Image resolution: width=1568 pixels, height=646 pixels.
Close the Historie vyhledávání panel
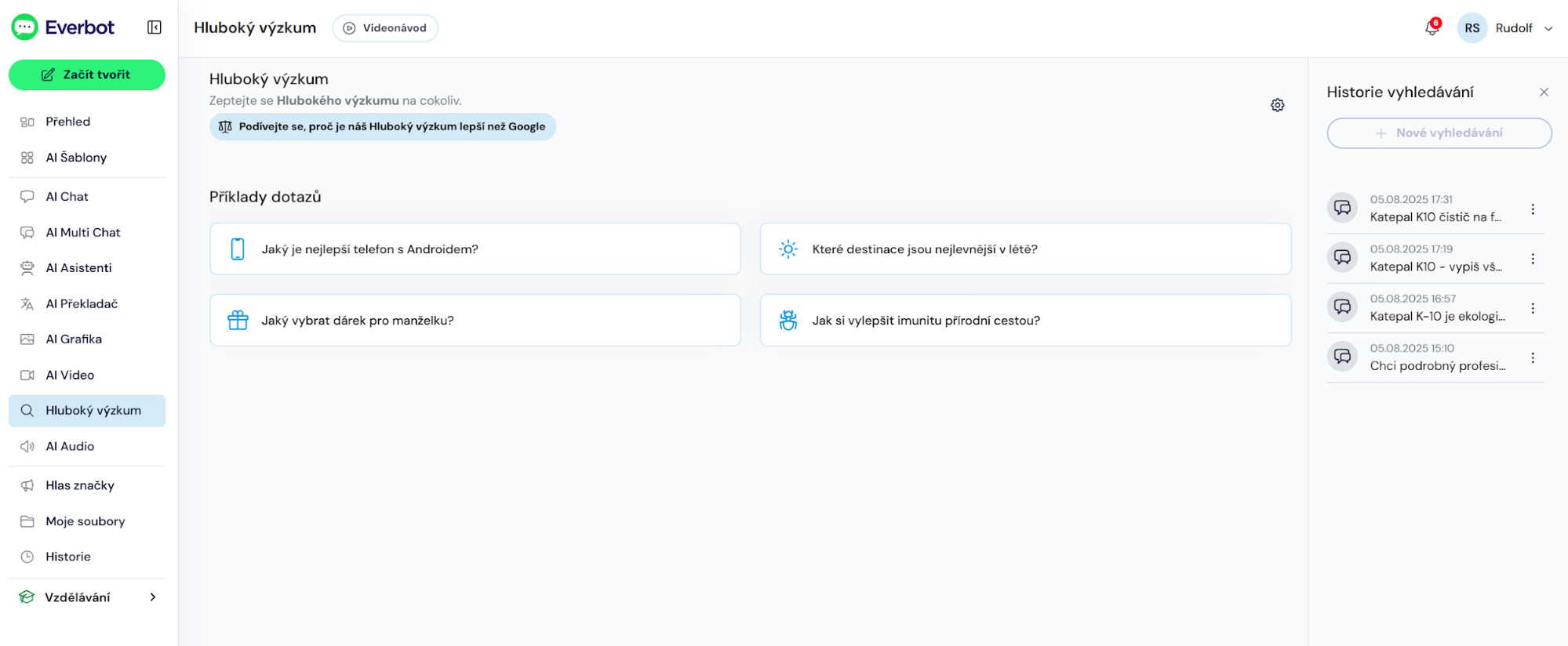[x=1543, y=93]
